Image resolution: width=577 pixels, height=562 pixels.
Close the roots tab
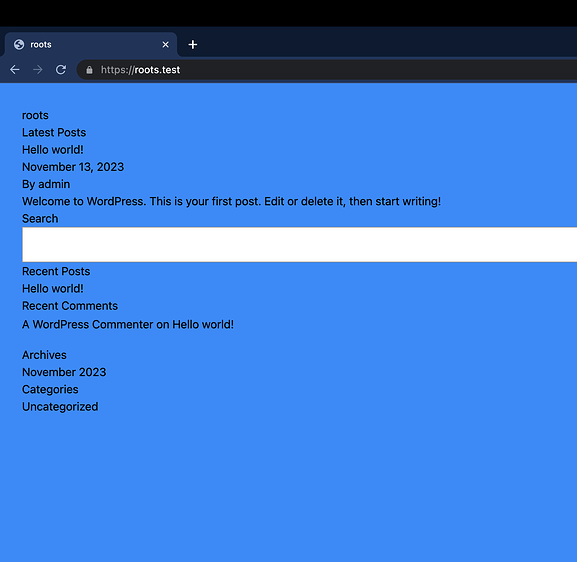[166, 45]
